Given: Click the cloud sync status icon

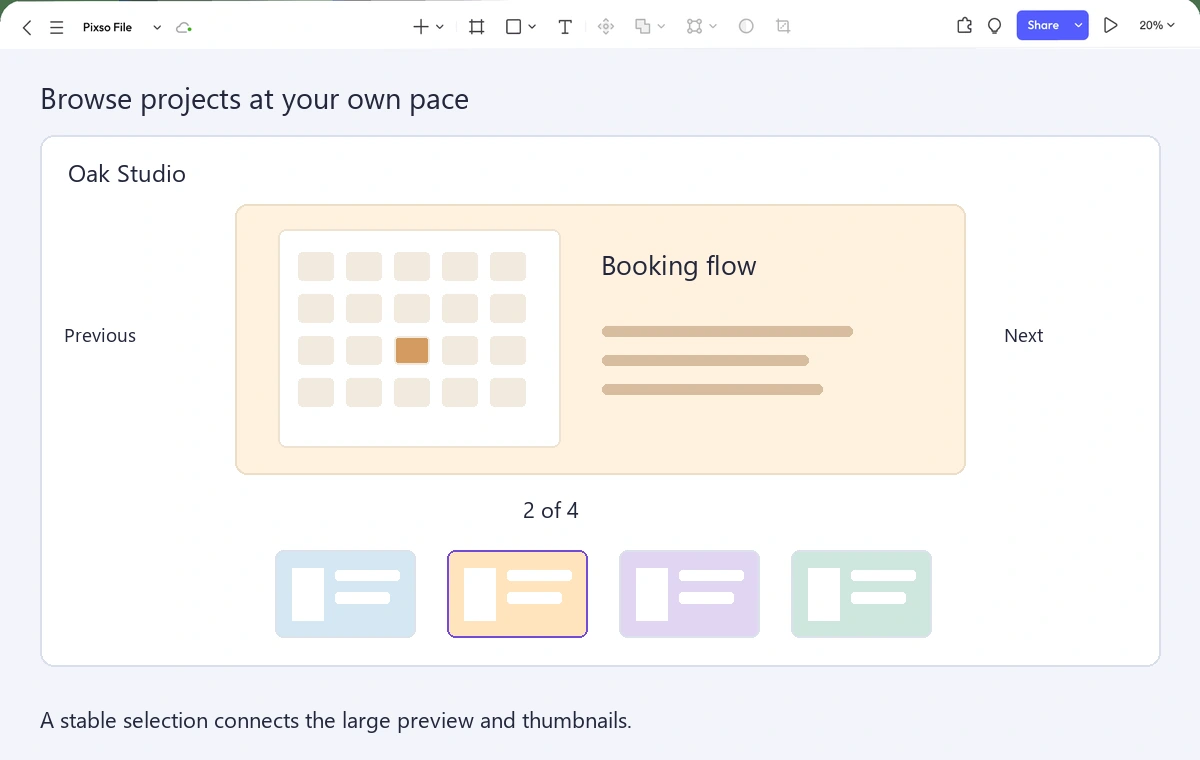Looking at the screenshot, I should [x=183, y=28].
